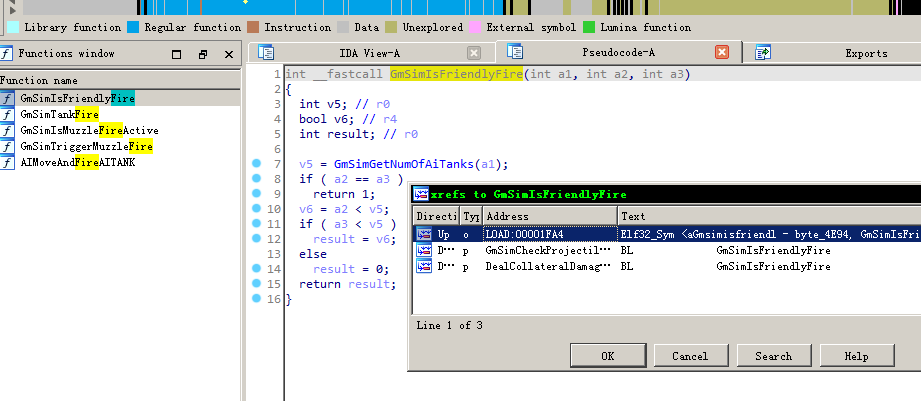Select GmSimIsMuzzleFireActive function row
The width and height of the screenshot is (921, 401).
(120, 130)
